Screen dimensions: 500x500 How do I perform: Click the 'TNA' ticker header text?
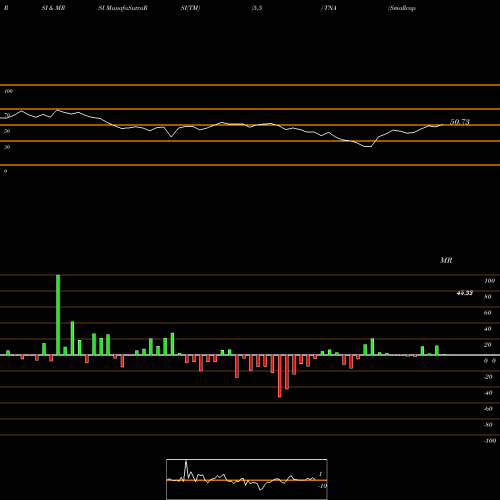(330, 8)
